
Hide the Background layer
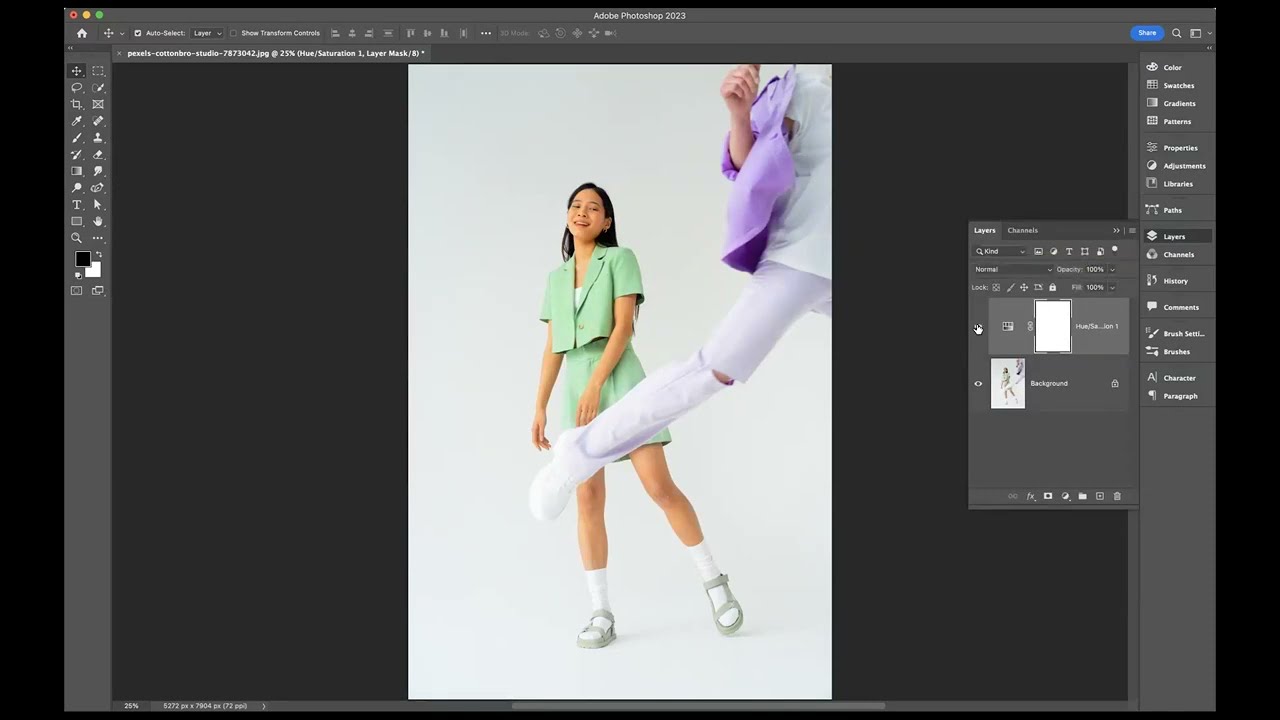pos(978,384)
